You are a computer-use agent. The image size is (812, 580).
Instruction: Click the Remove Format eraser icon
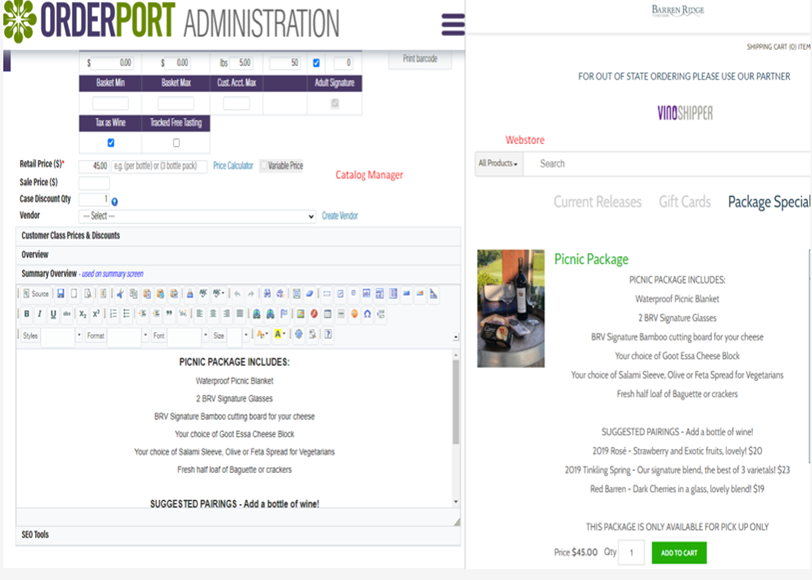click(x=309, y=294)
